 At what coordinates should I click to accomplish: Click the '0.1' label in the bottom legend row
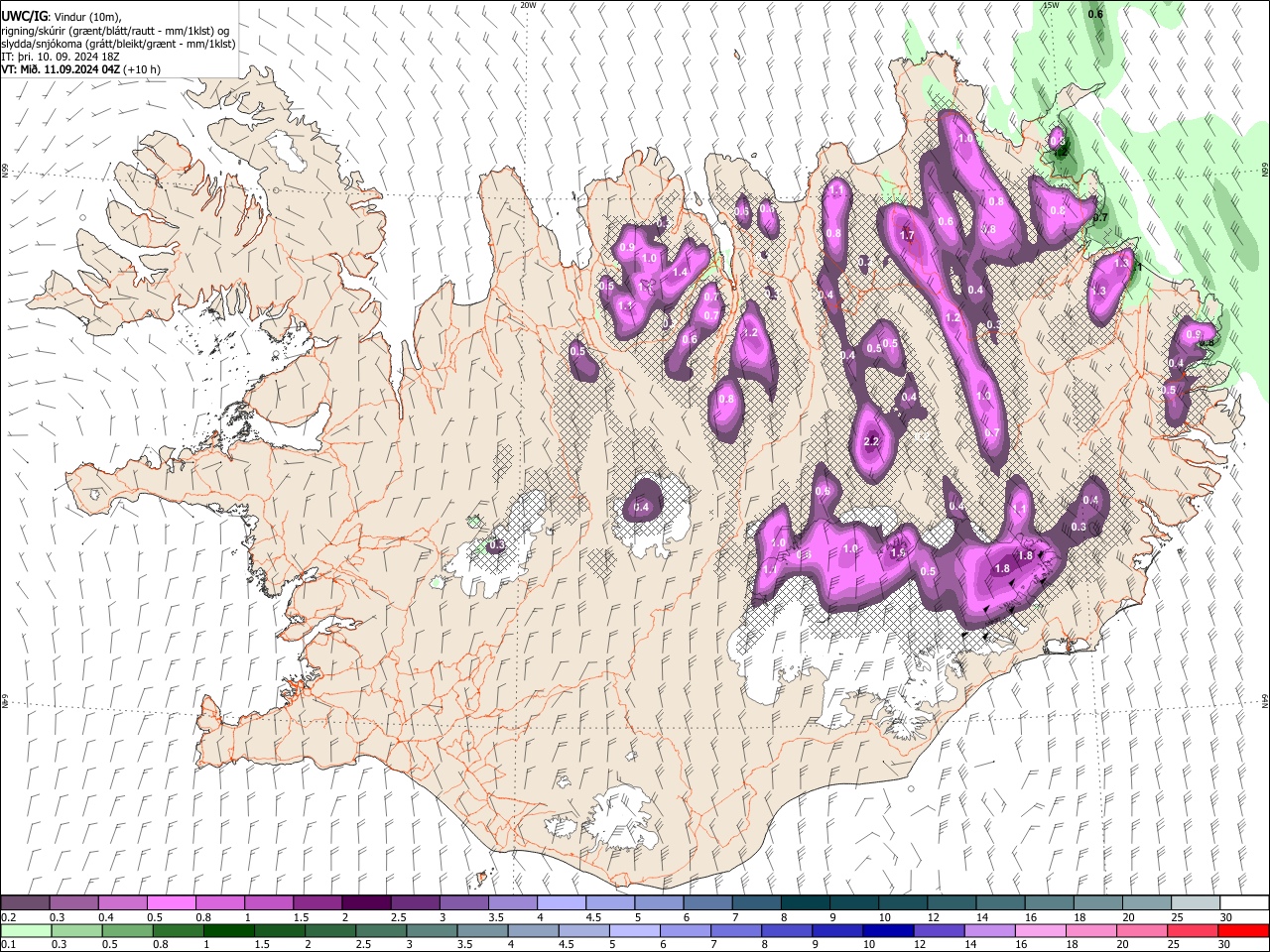coord(8,945)
